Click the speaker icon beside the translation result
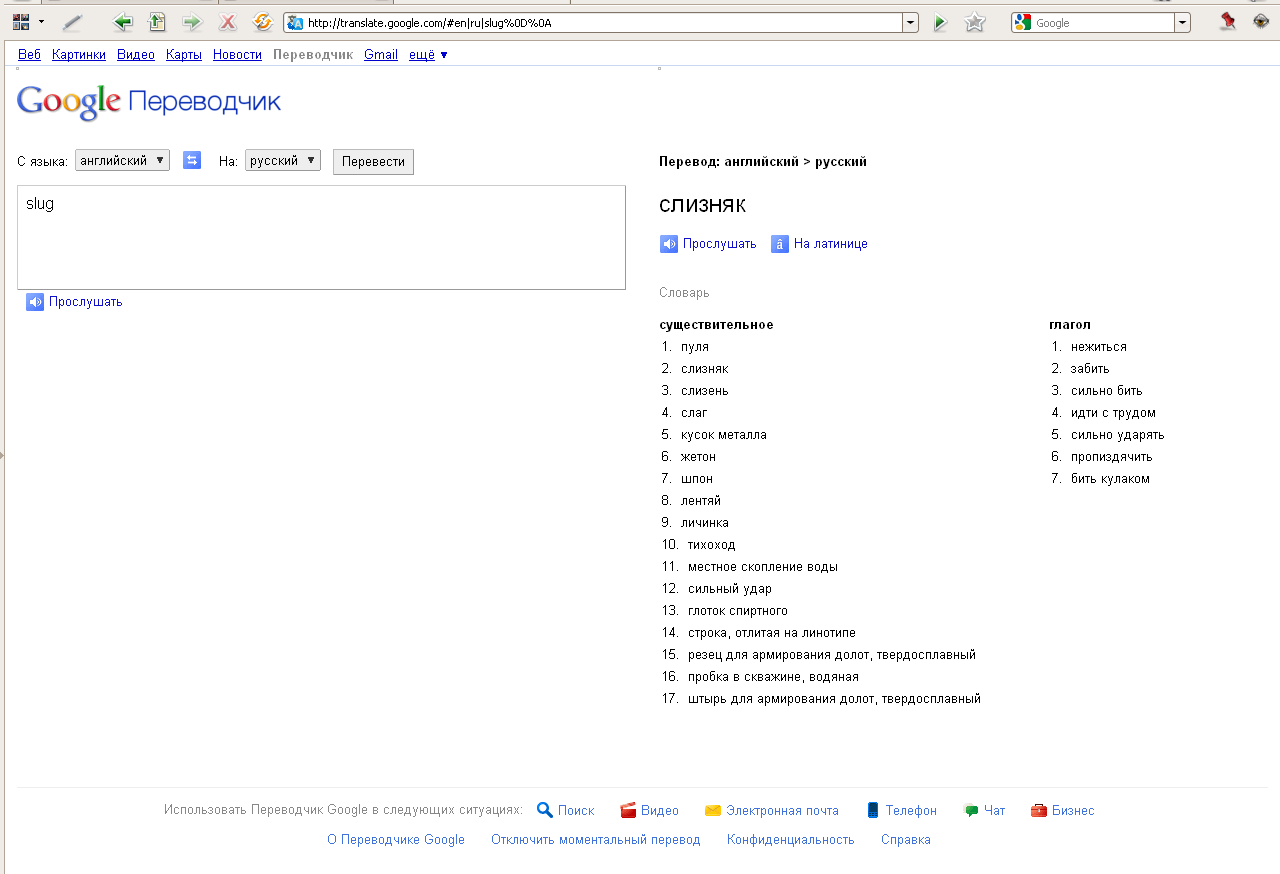 click(x=669, y=244)
